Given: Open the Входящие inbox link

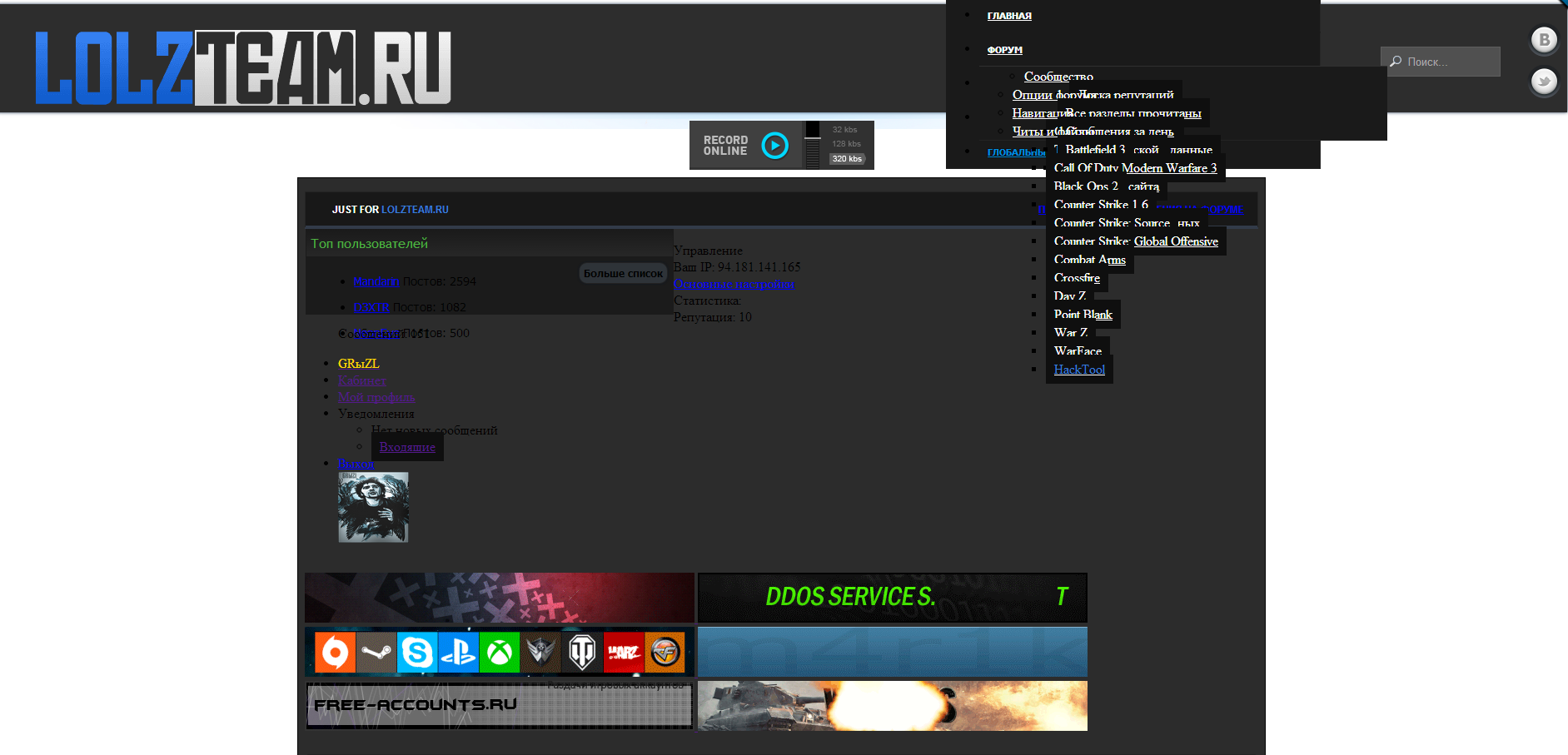Looking at the screenshot, I should 407,447.
